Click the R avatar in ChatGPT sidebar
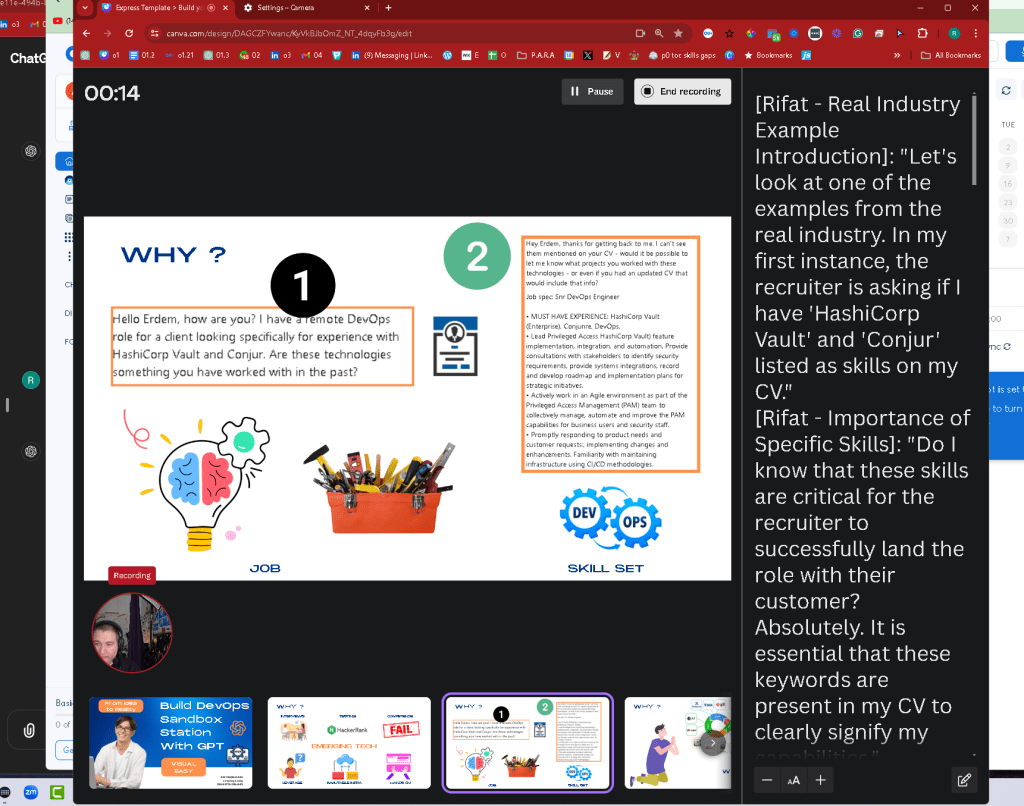This screenshot has height=806, width=1024. (x=31, y=380)
